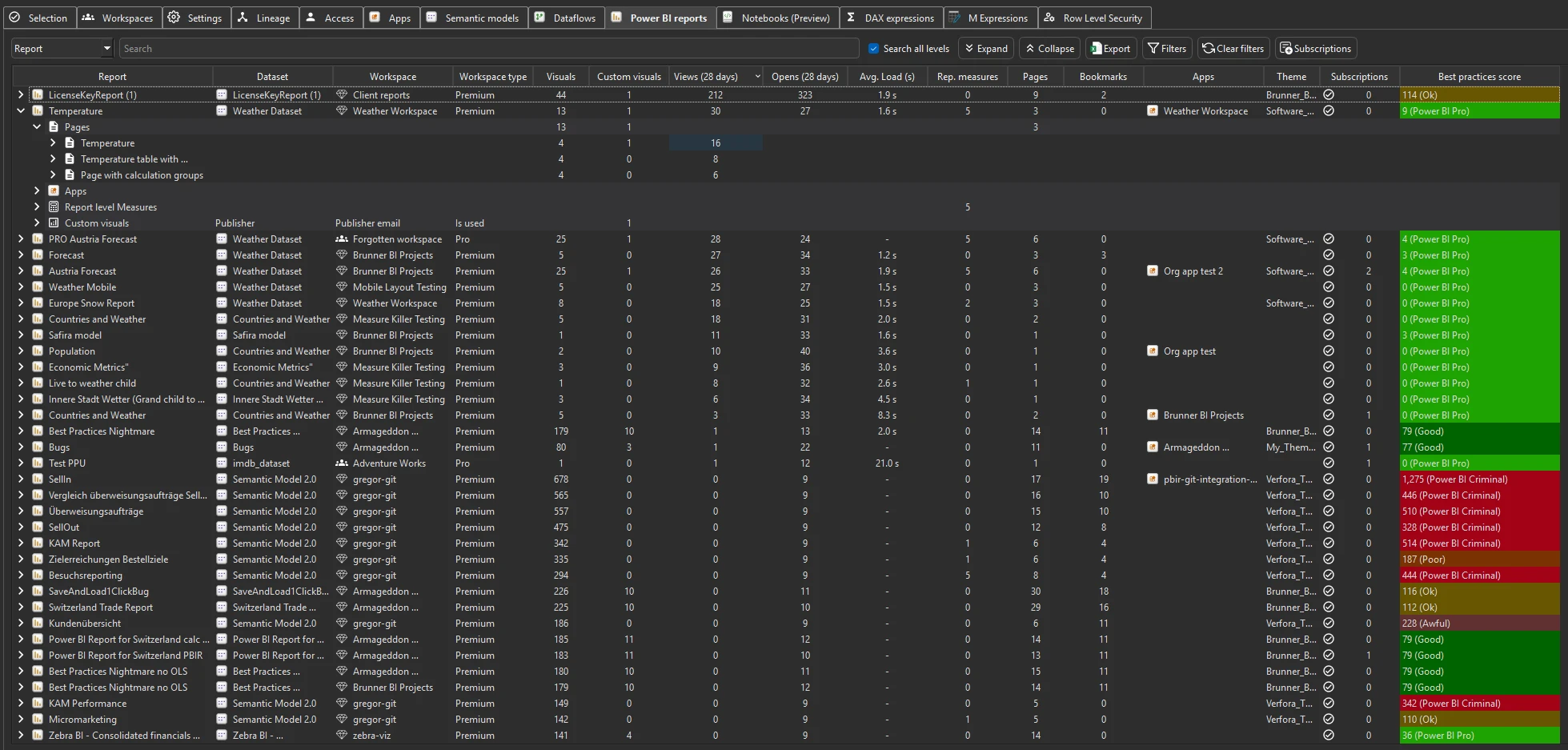Click the 1,275 (Power BI Criminal) score cell
This screenshot has height=750, width=1568.
click(1479, 479)
